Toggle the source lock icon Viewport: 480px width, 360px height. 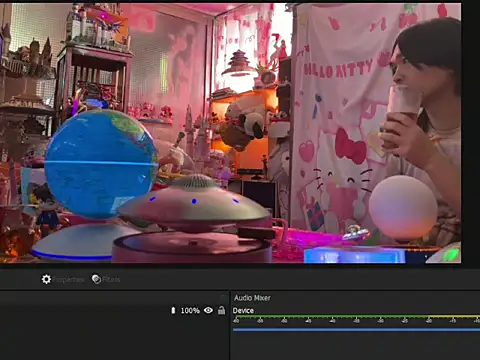[221, 310]
